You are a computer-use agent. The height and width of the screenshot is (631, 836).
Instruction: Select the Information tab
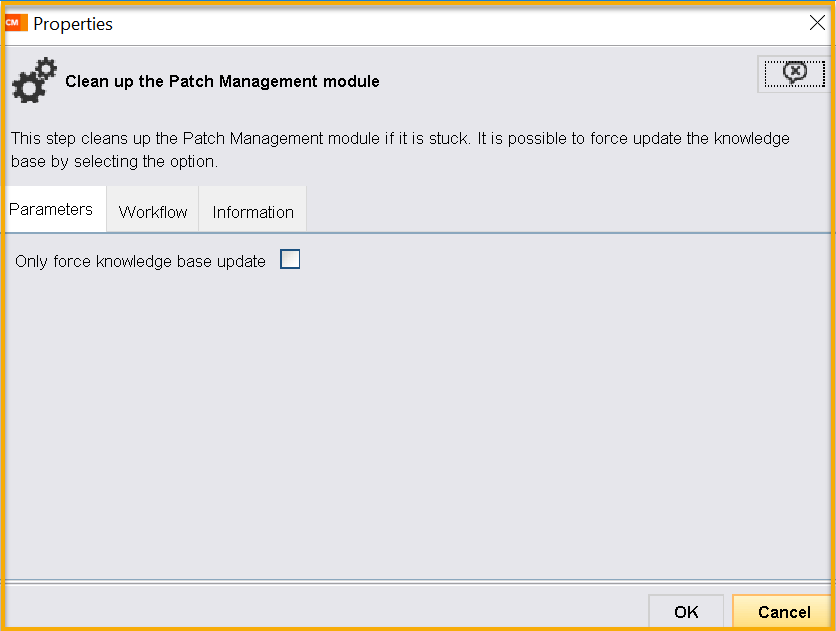pos(253,212)
